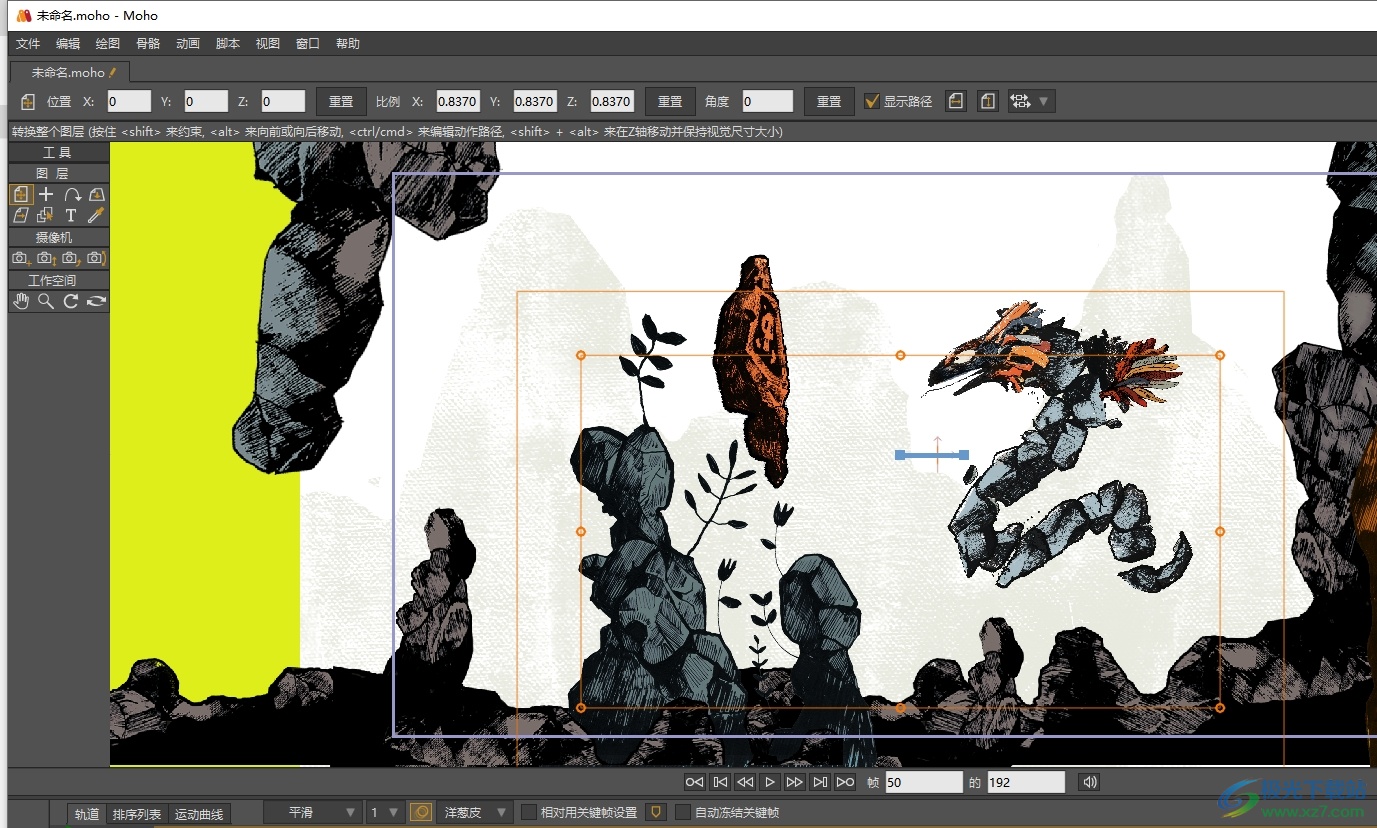Screen dimensions: 1377x828
Task: Open the 视图 menu
Action: [x=268, y=44]
